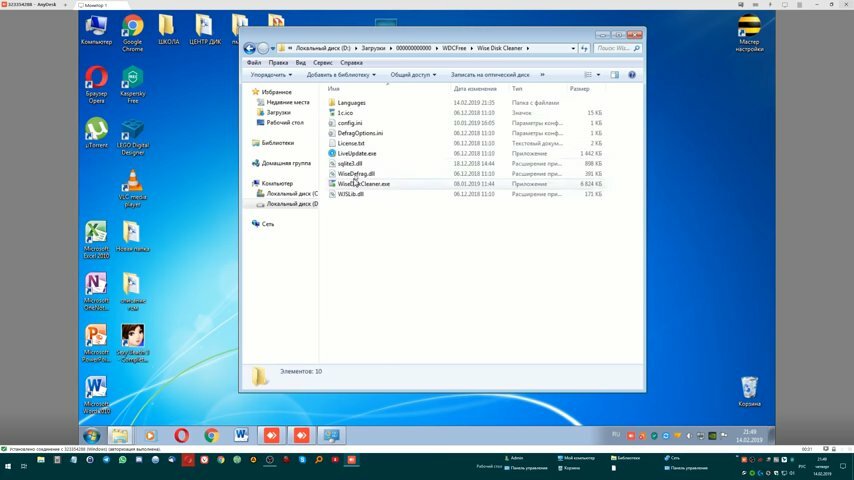Click the Explorer forward arrow button

[x=263, y=48]
